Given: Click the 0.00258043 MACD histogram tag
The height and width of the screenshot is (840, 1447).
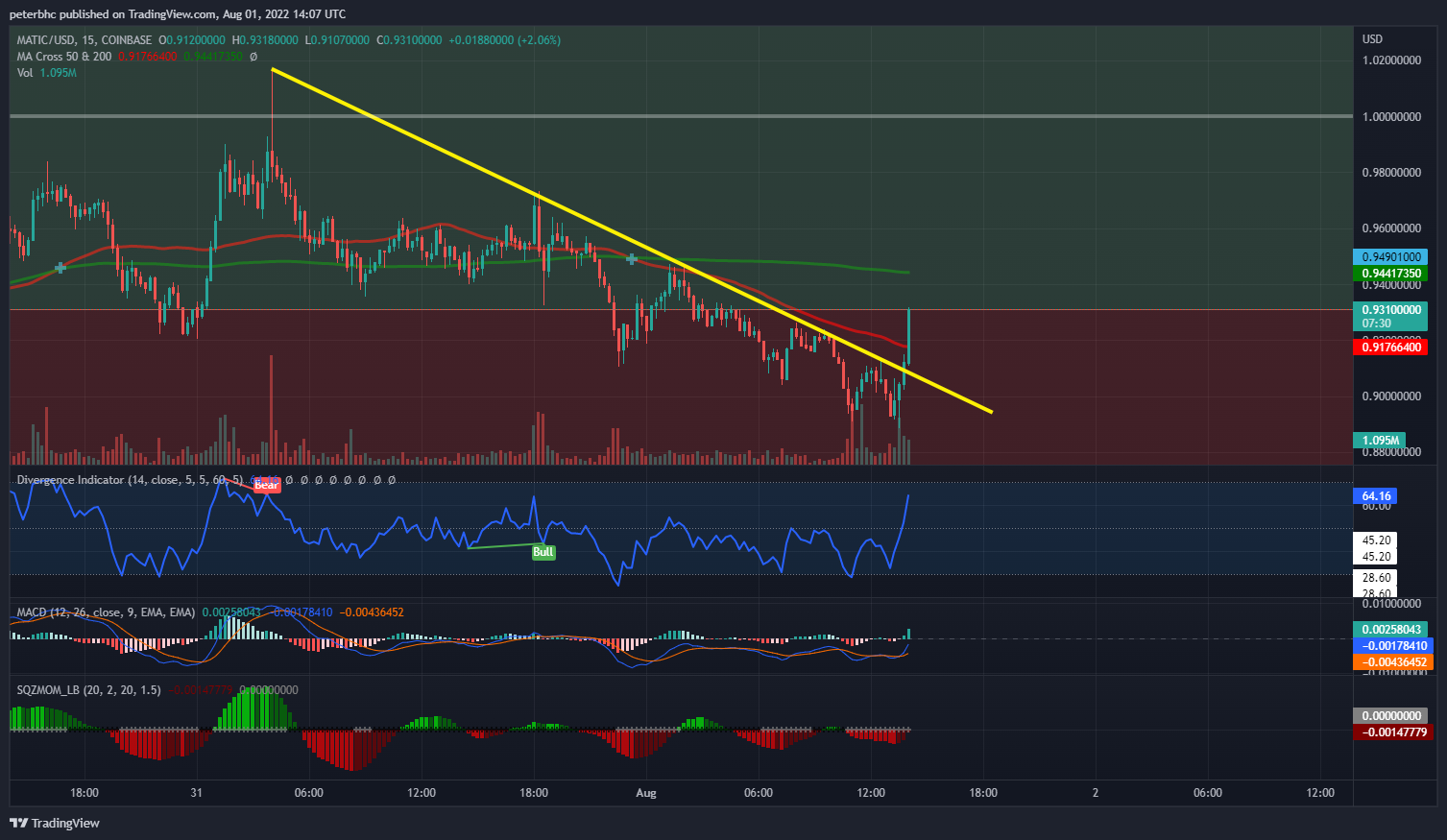Looking at the screenshot, I should coord(1392,630).
